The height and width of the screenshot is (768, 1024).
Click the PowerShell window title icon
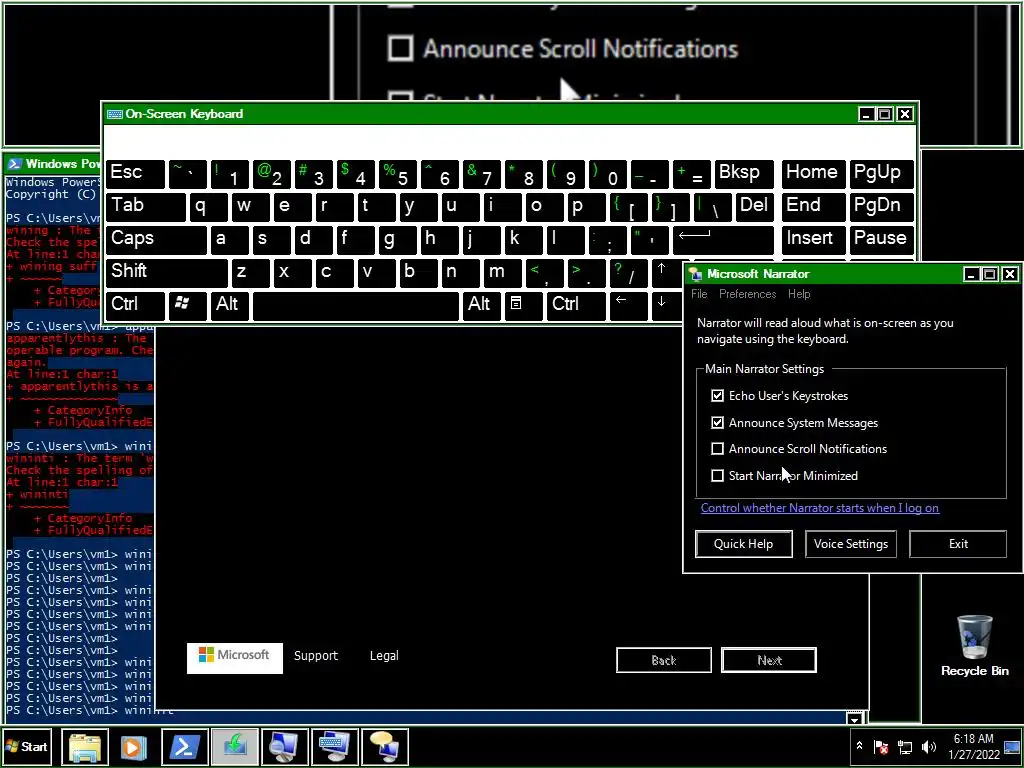pos(14,163)
